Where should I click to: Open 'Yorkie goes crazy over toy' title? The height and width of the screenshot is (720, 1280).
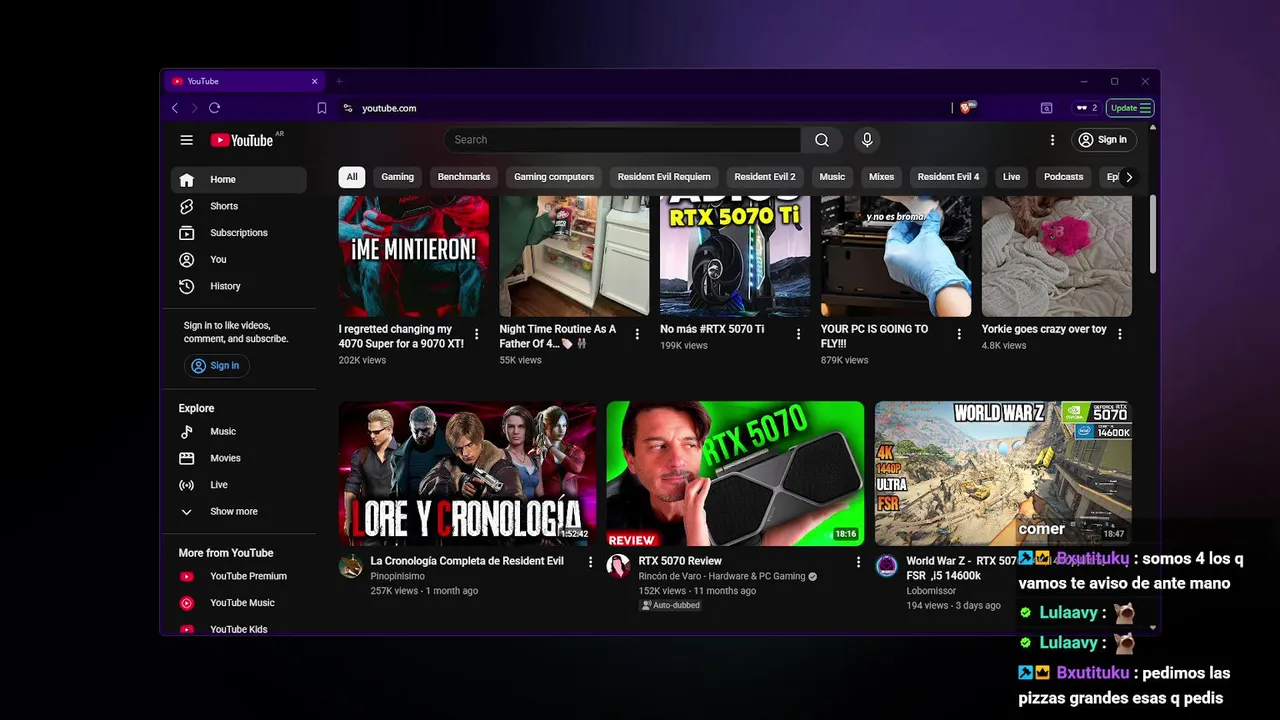(1044, 329)
